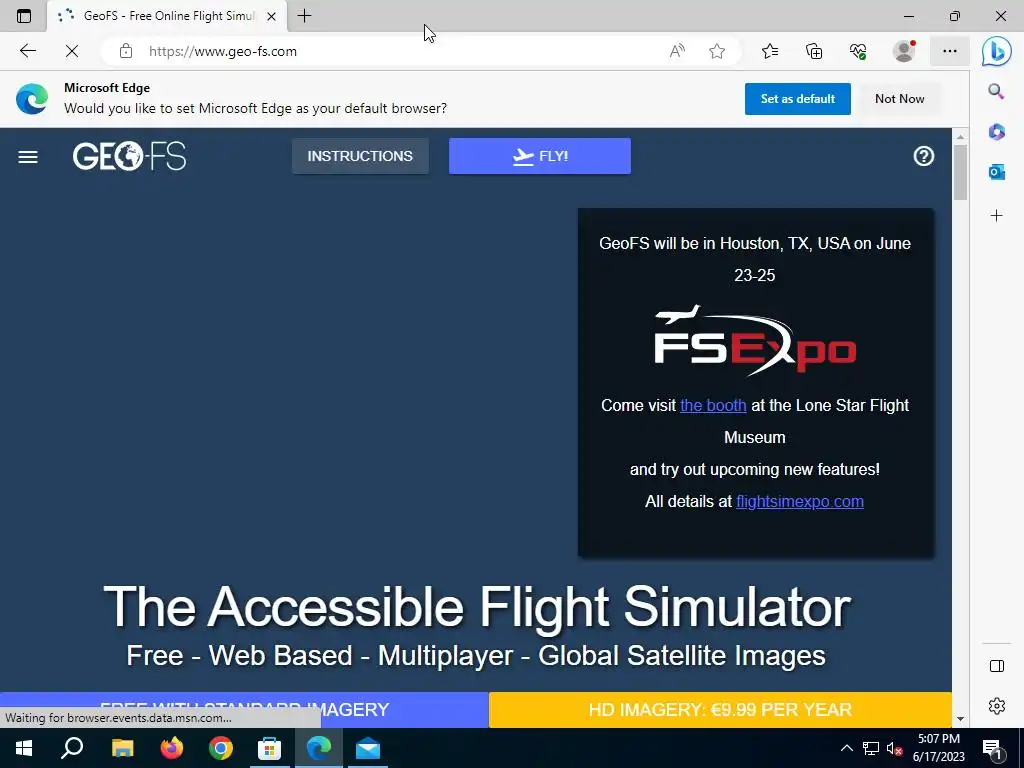Open the notifications action center
Viewport: 1024px width, 768px height.
tap(993, 748)
